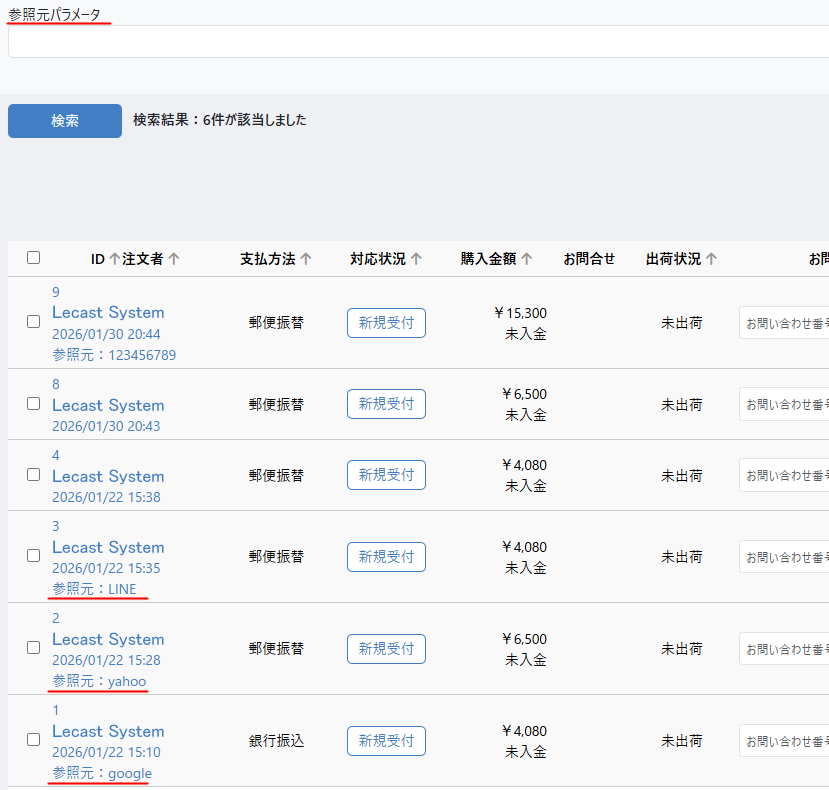
Task: Sort by 支払方法 column arrow icon
Action: pos(306,259)
